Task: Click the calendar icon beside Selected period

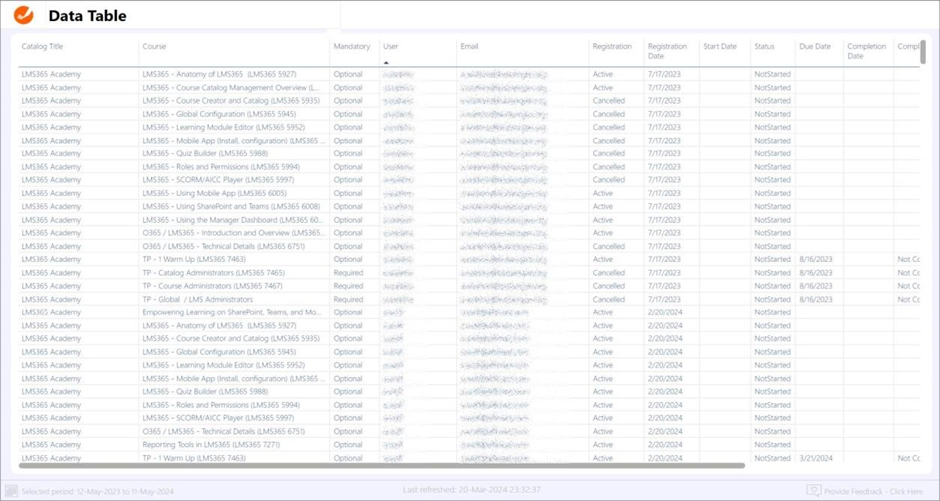Action: pyautogui.click(x=11, y=491)
